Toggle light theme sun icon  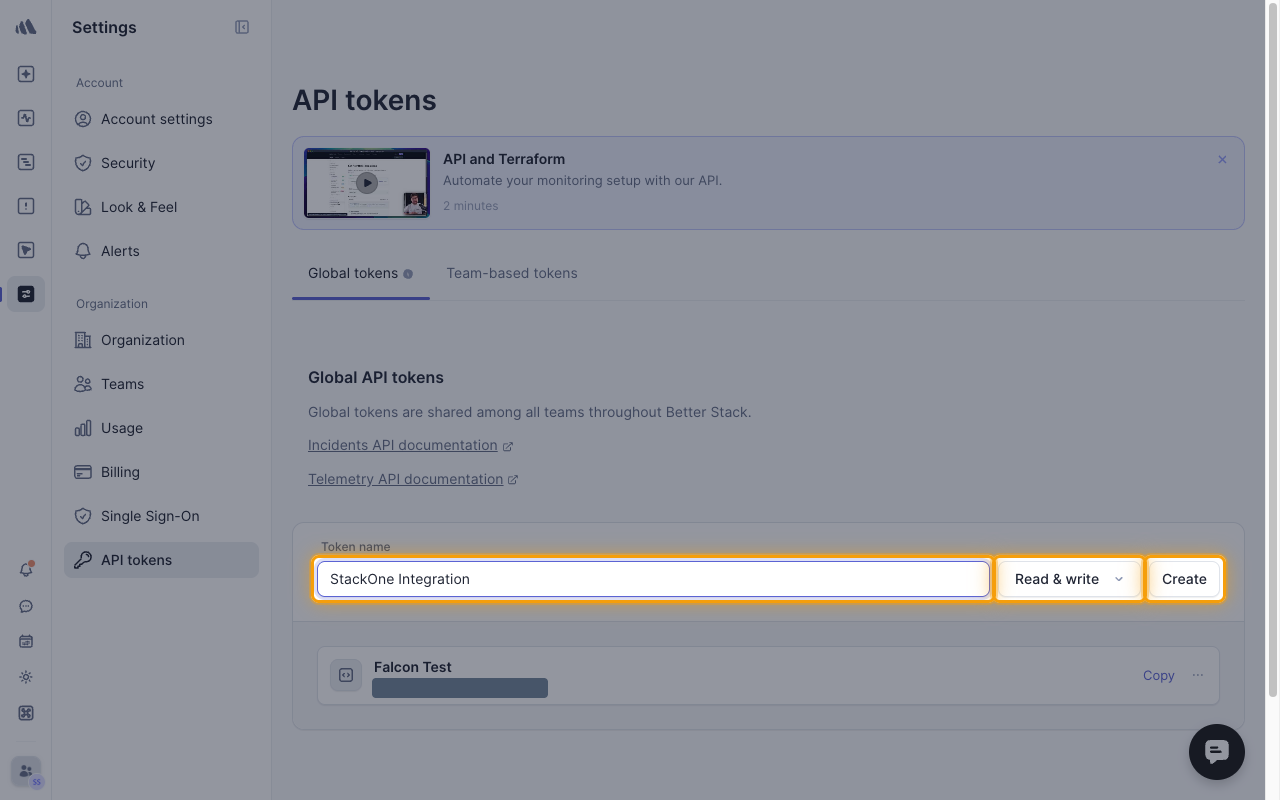[26, 677]
